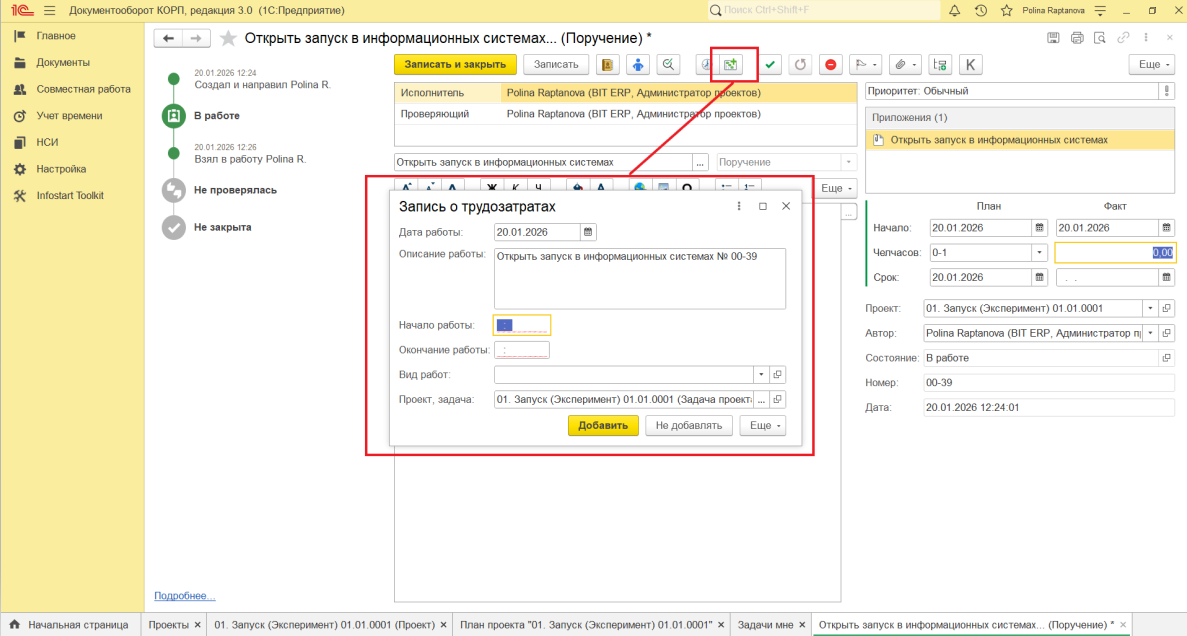The height and width of the screenshot is (636, 1187).
Task: Click the notifications bell icon
Action: coord(954,10)
